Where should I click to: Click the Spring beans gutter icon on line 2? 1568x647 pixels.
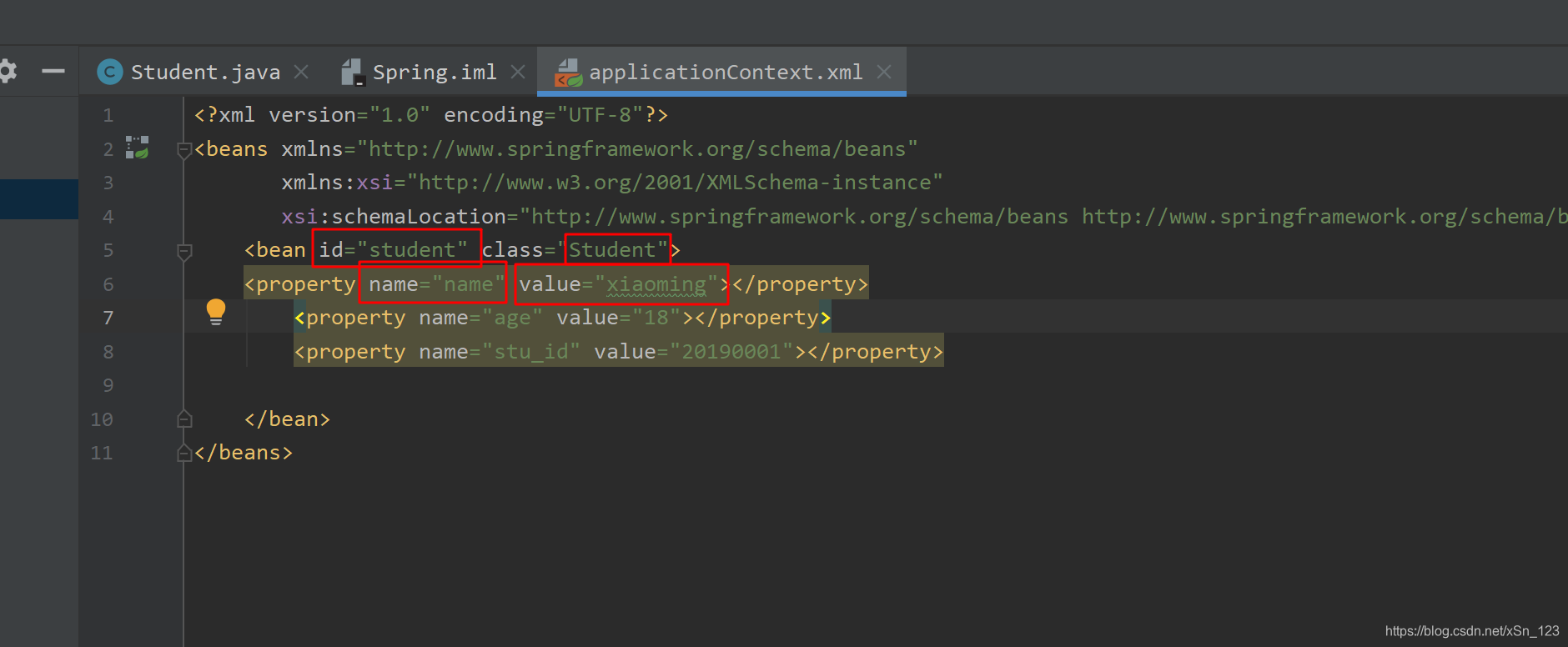[137, 148]
